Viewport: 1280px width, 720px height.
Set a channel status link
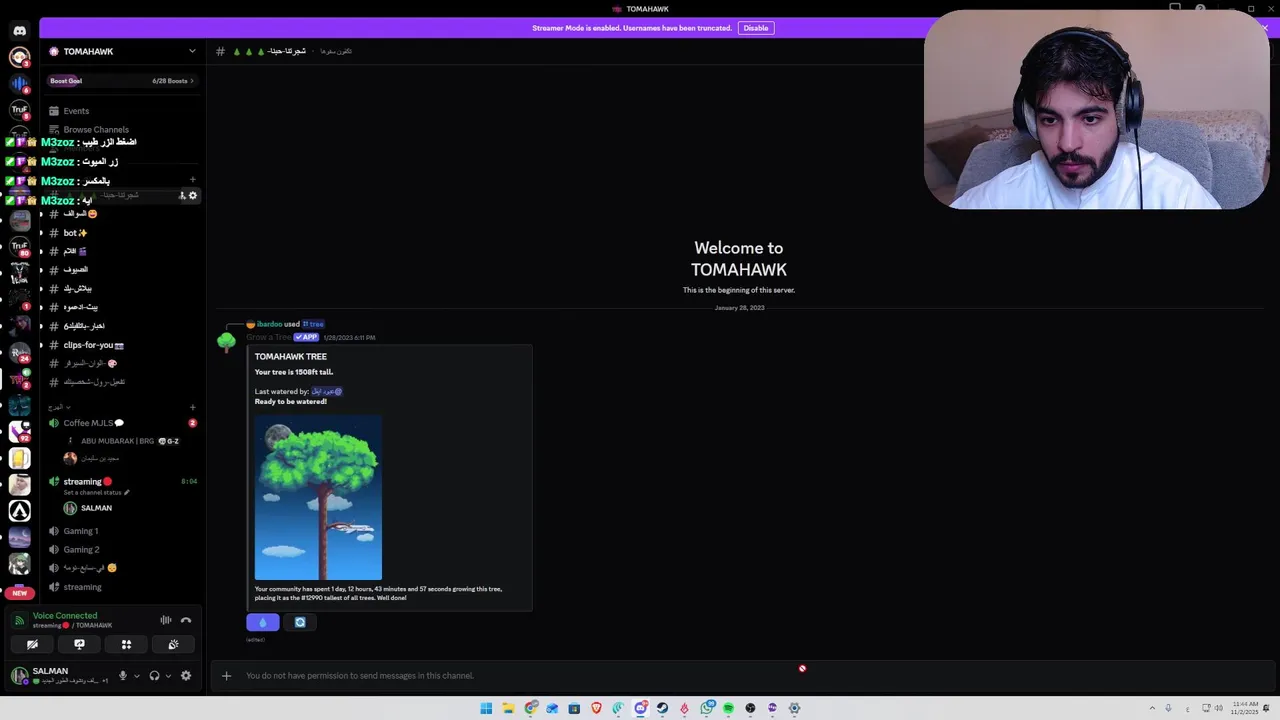tap(96, 493)
